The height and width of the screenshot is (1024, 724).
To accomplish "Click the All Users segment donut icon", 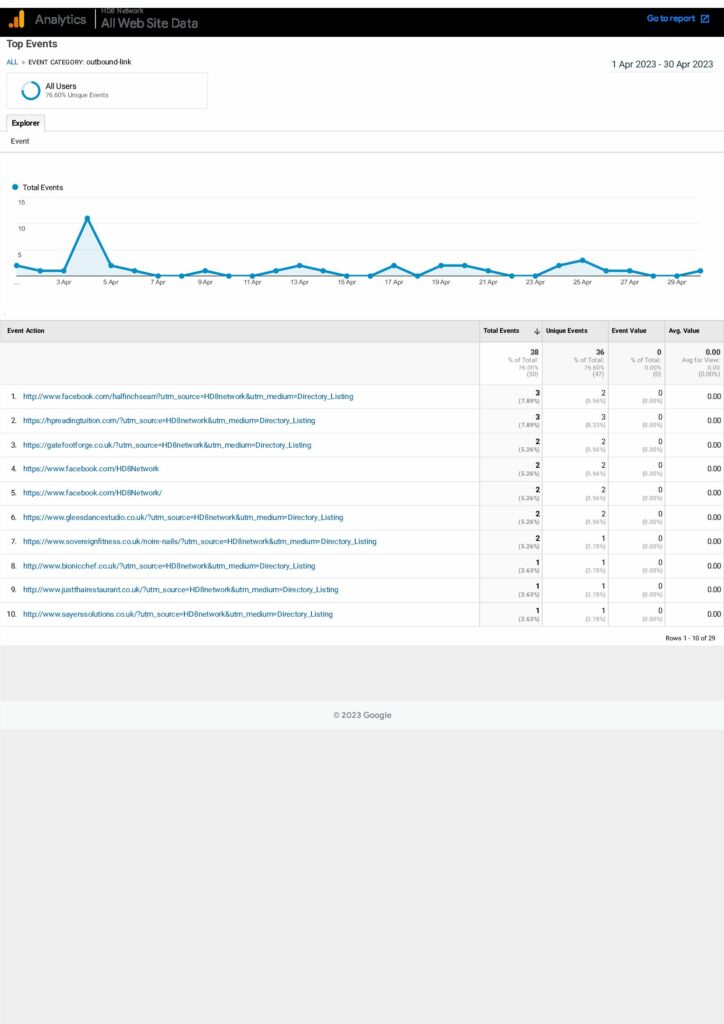I will coord(31,90).
